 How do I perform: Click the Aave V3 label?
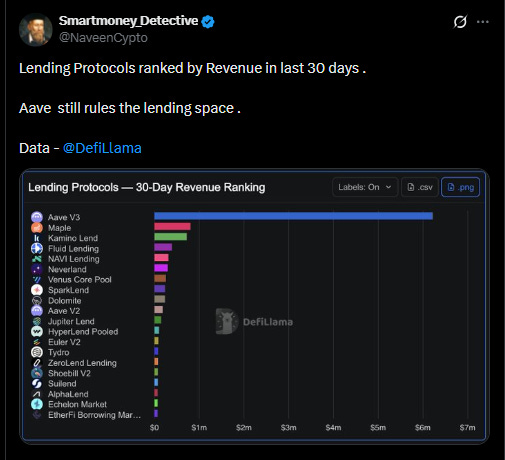[64, 217]
